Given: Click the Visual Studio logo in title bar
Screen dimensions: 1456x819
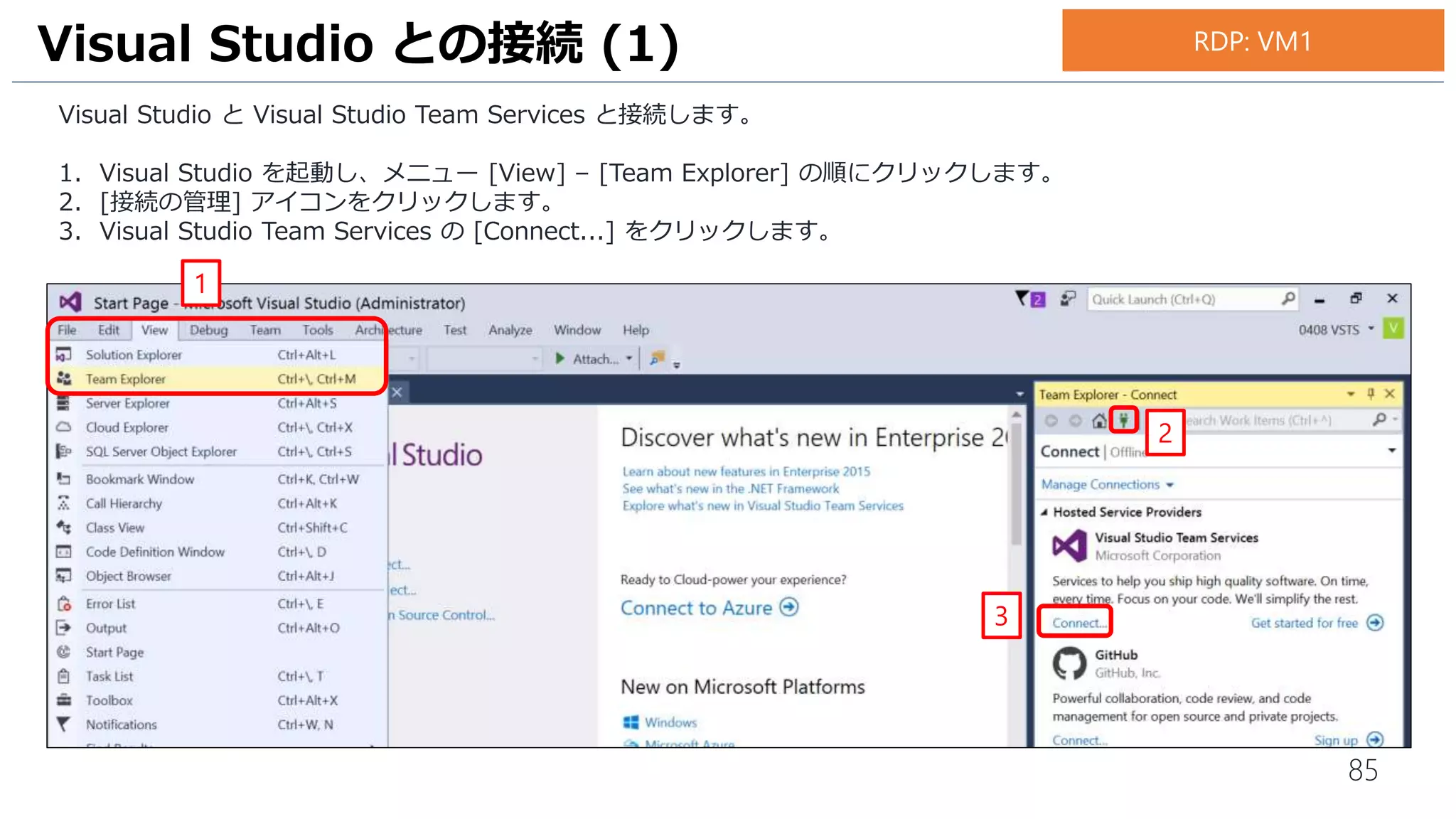Looking at the screenshot, I should point(70,302).
